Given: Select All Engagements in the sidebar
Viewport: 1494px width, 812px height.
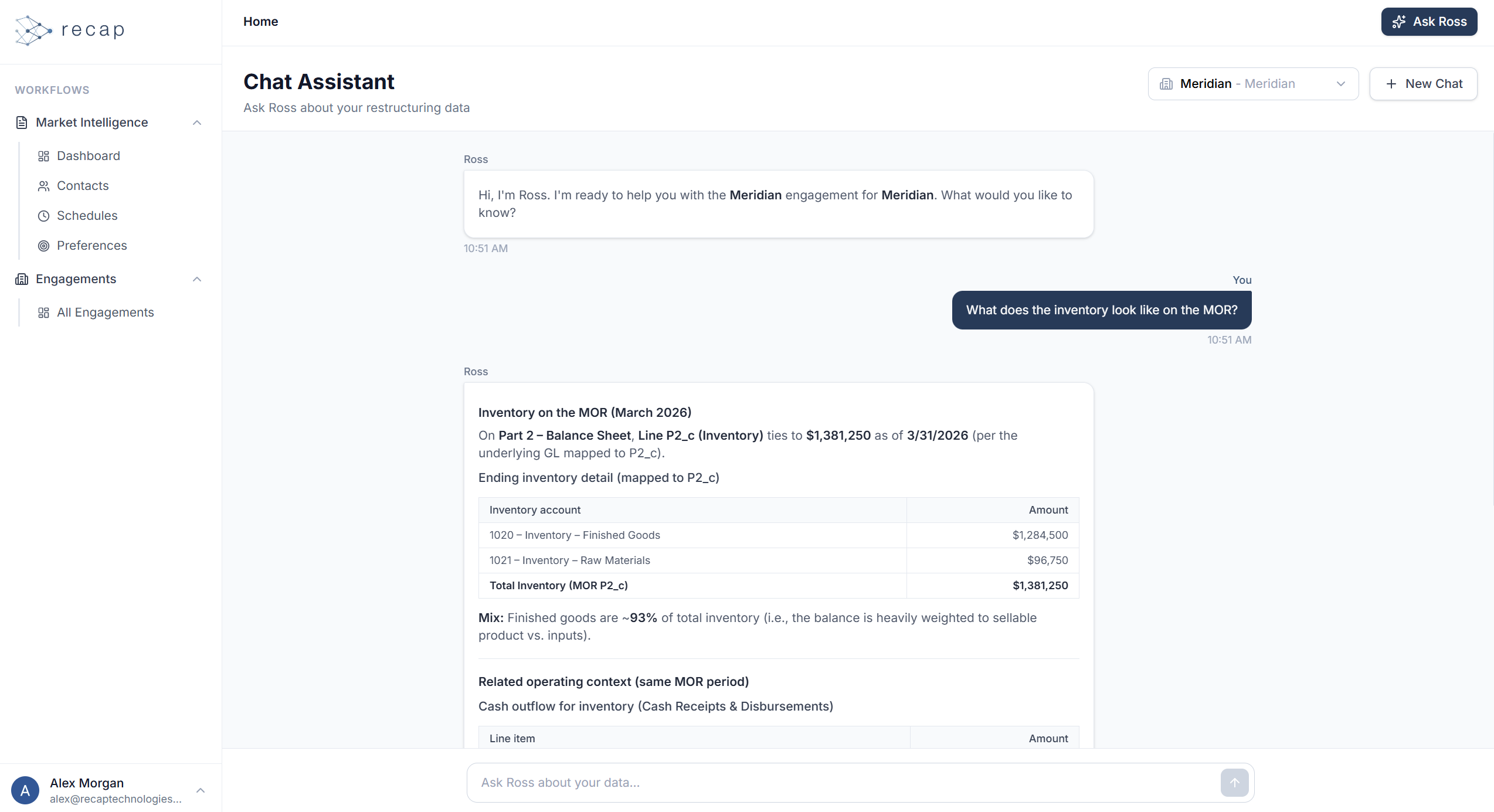Looking at the screenshot, I should tap(106, 312).
